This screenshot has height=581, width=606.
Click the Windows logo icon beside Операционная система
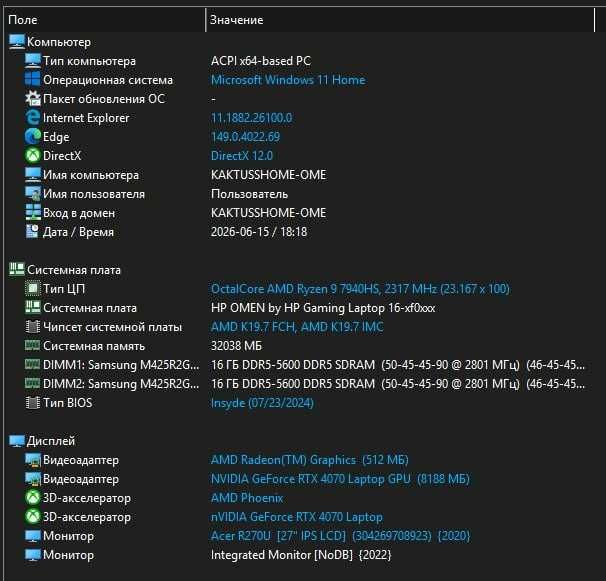click(32, 79)
